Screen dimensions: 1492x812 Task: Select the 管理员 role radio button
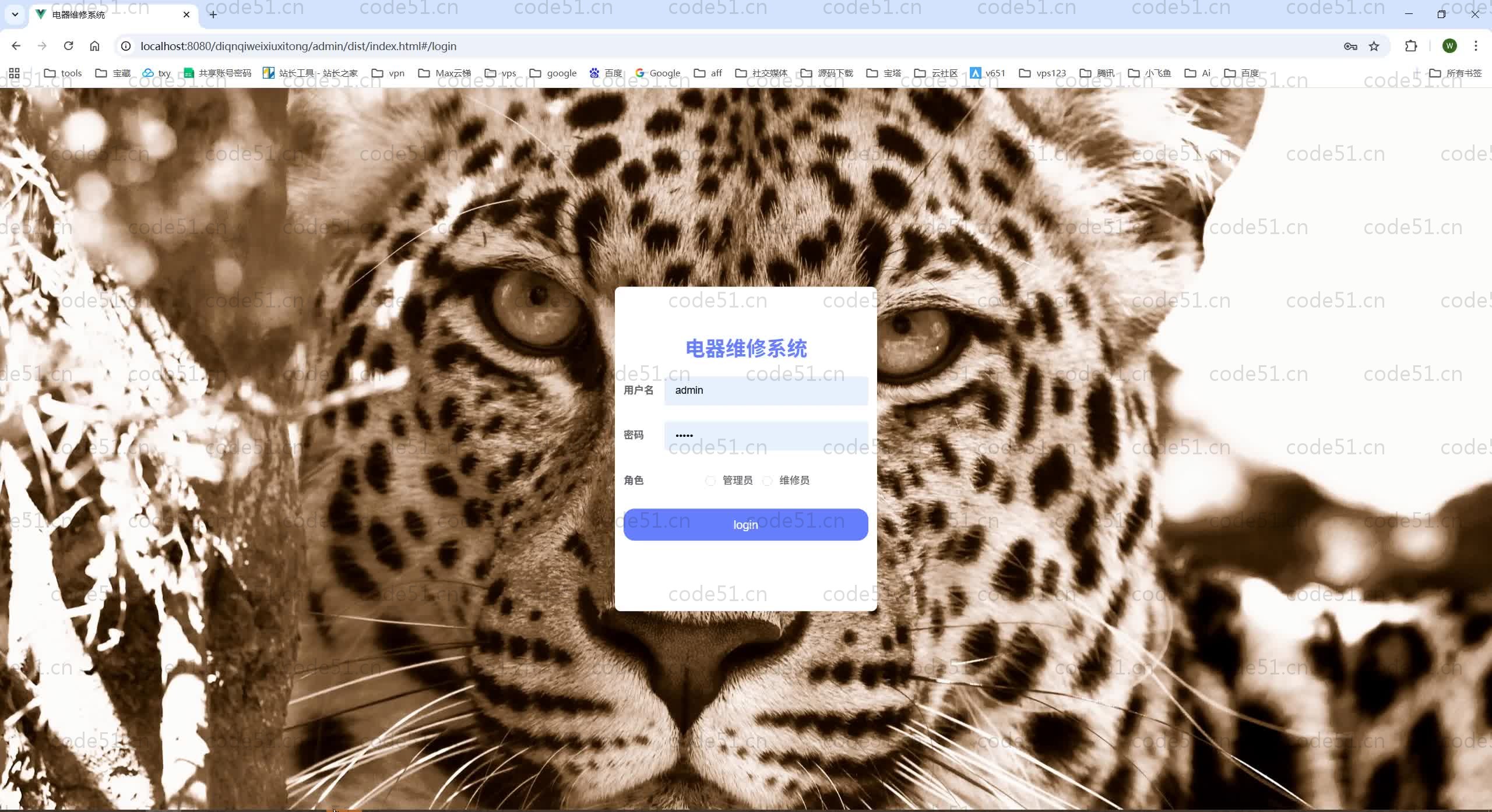tap(710, 481)
